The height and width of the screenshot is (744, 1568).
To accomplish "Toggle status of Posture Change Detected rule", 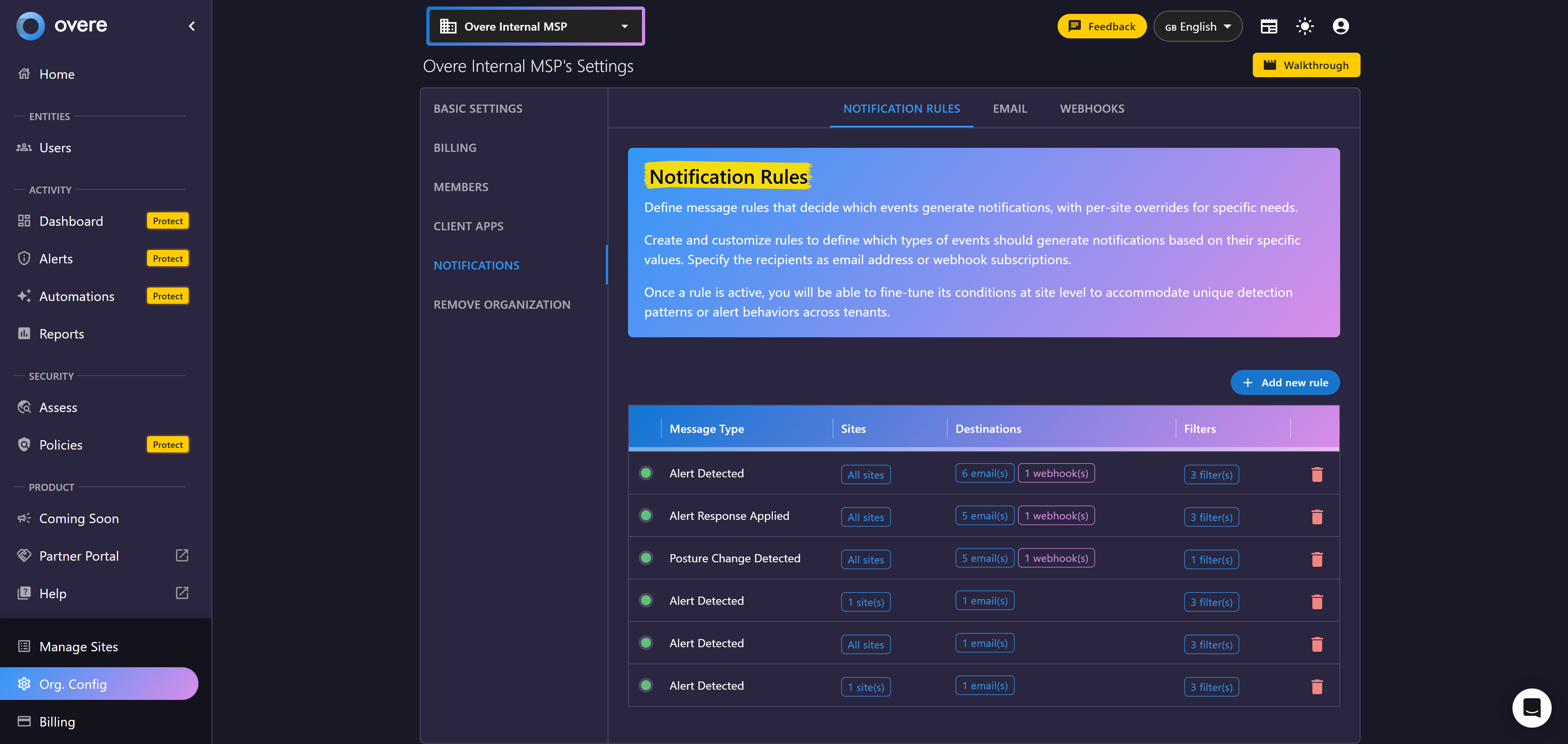I will click(646, 558).
